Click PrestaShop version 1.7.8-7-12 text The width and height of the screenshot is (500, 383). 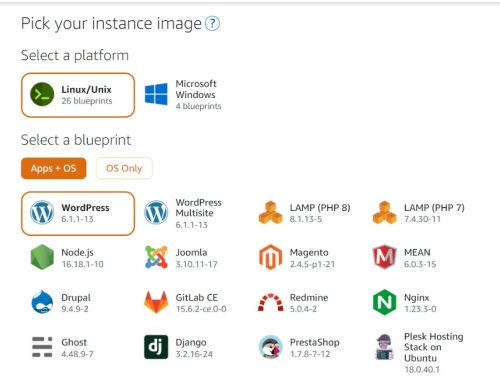tap(310, 354)
